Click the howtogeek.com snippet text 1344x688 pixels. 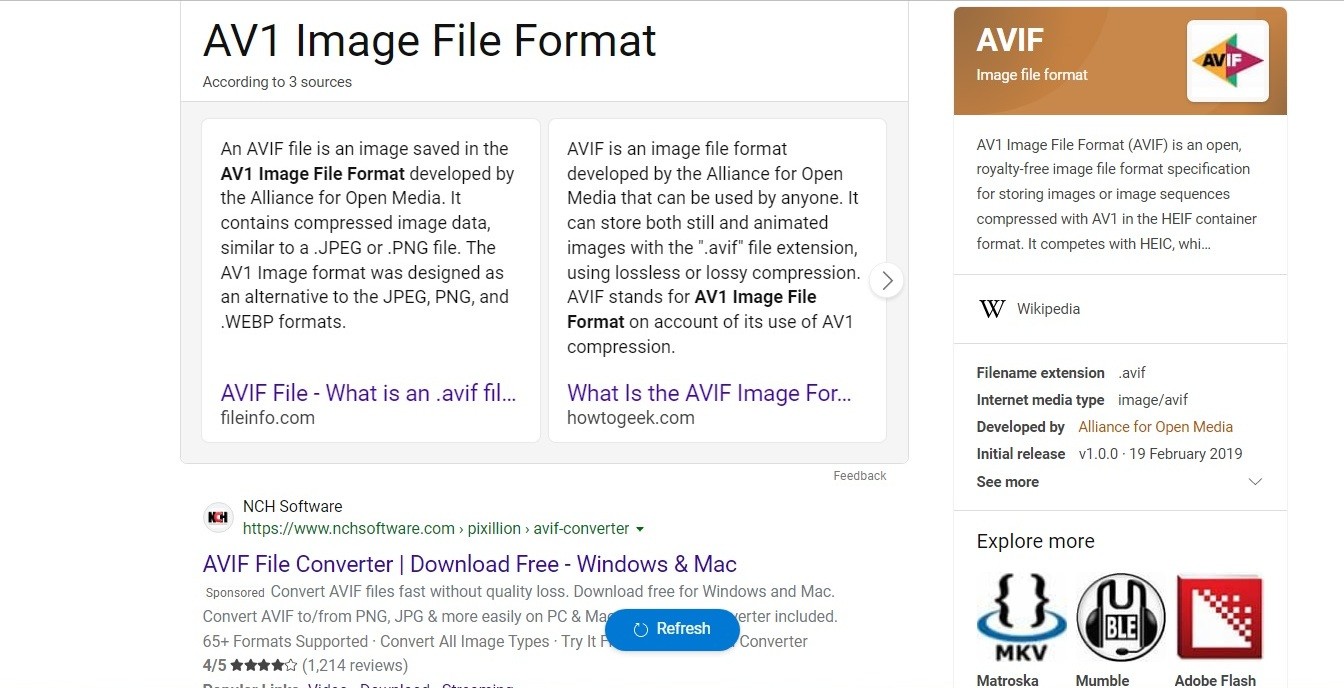coord(713,248)
